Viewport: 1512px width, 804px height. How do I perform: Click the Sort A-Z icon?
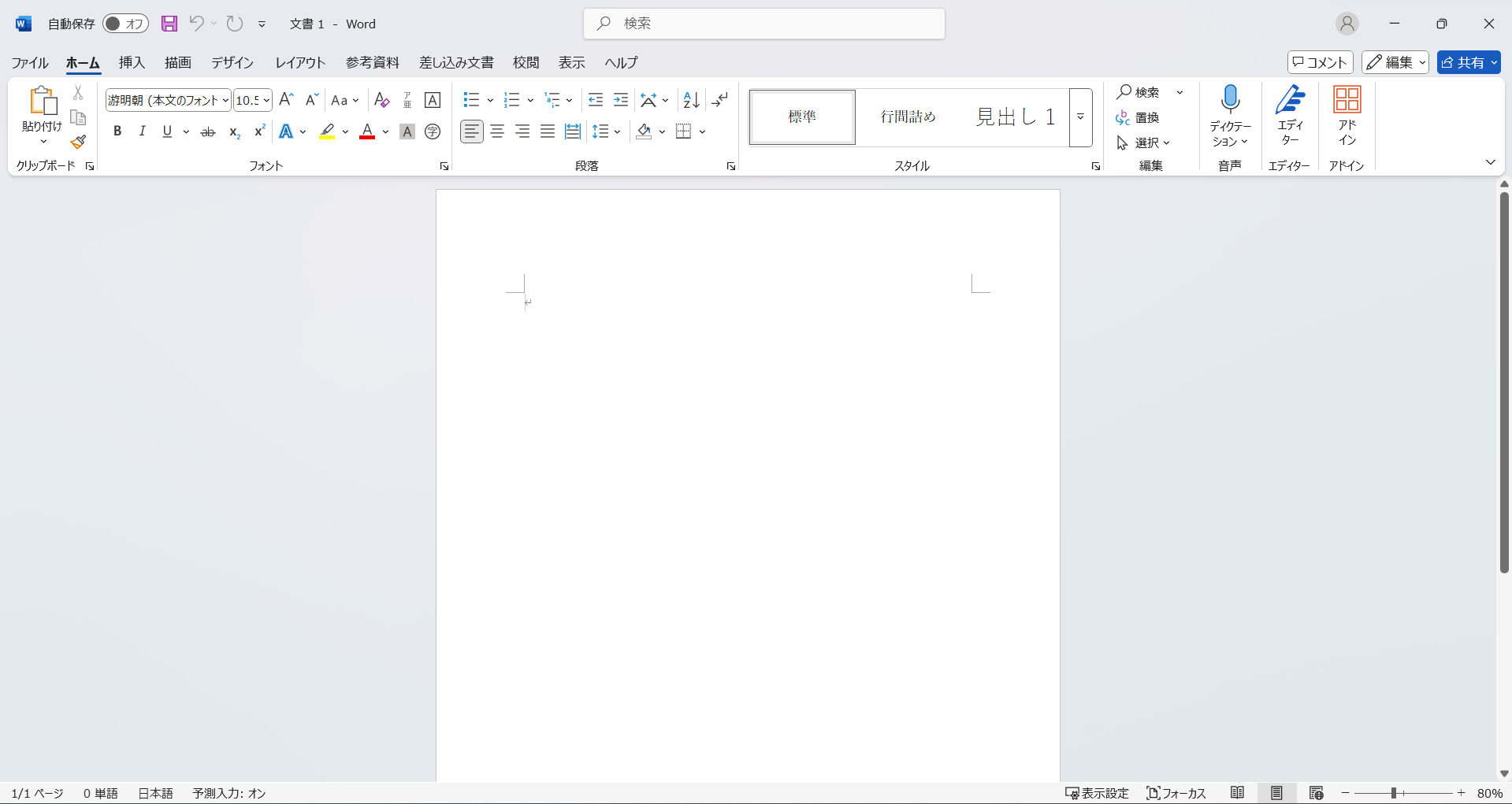coord(691,100)
